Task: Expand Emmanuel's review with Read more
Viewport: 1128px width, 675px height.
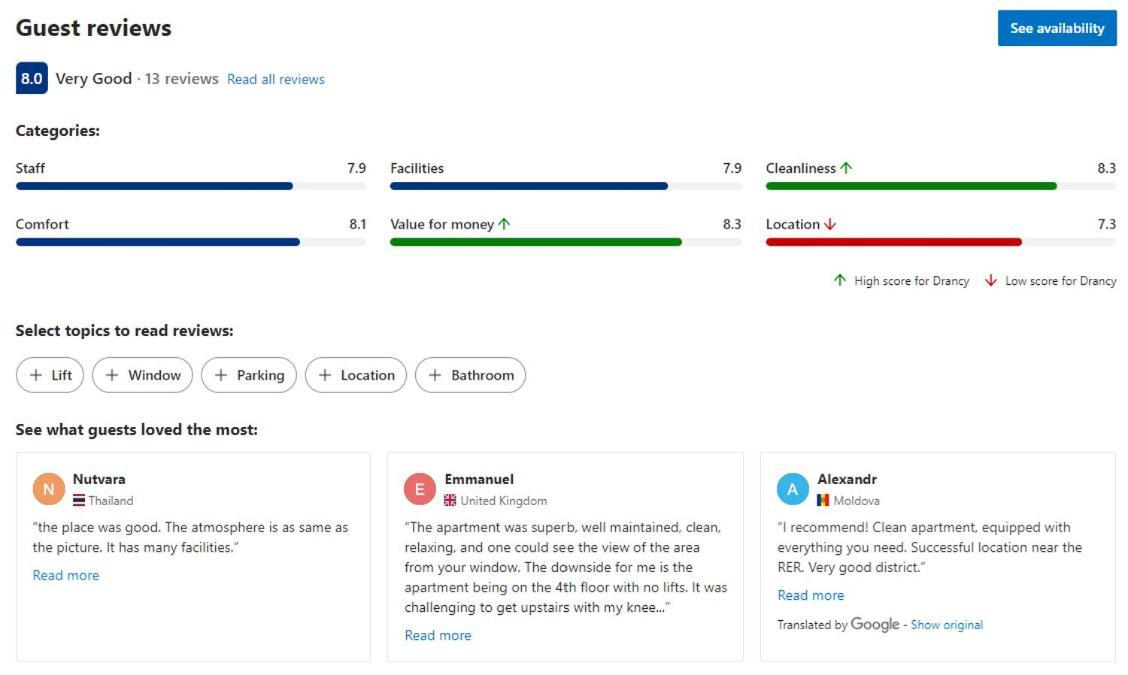Action: pyautogui.click(x=438, y=635)
